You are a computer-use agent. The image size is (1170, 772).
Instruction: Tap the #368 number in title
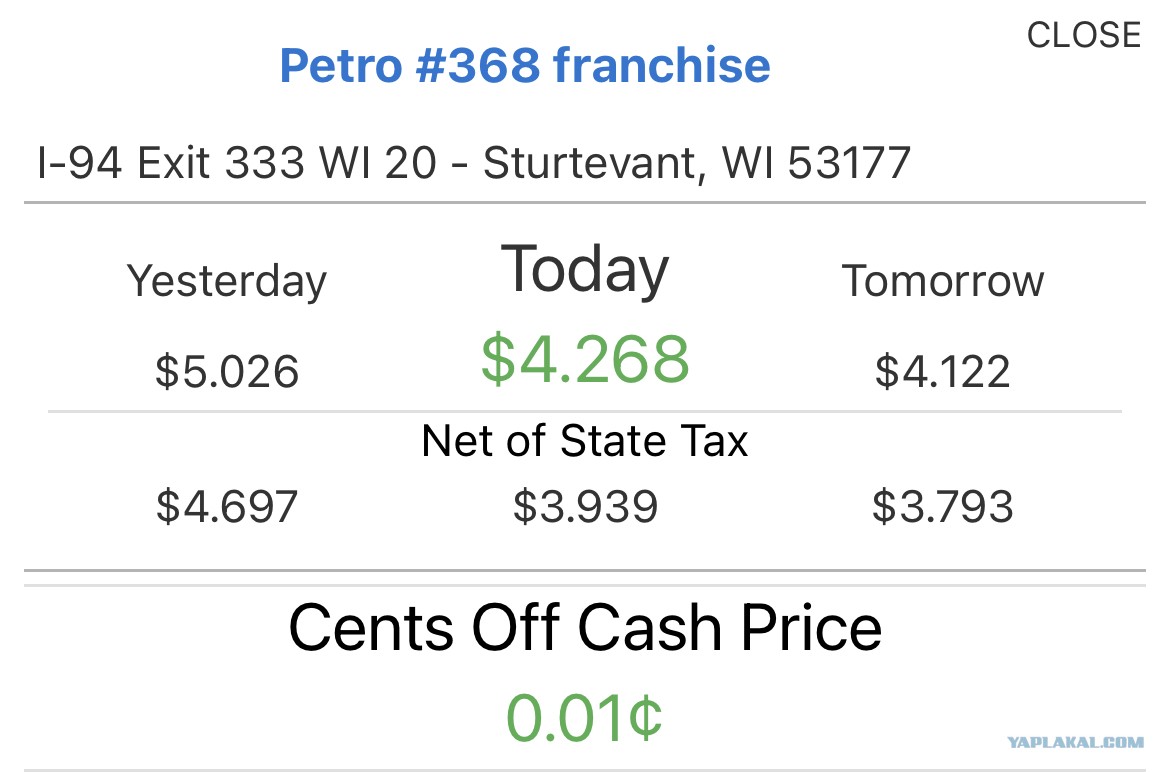click(478, 65)
